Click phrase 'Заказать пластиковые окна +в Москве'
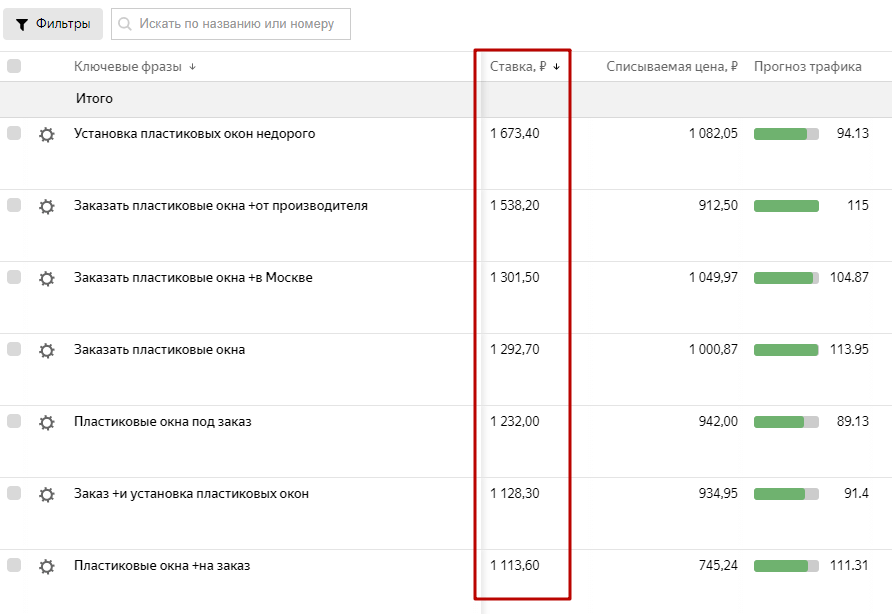This screenshot has height=614, width=892. 193,278
